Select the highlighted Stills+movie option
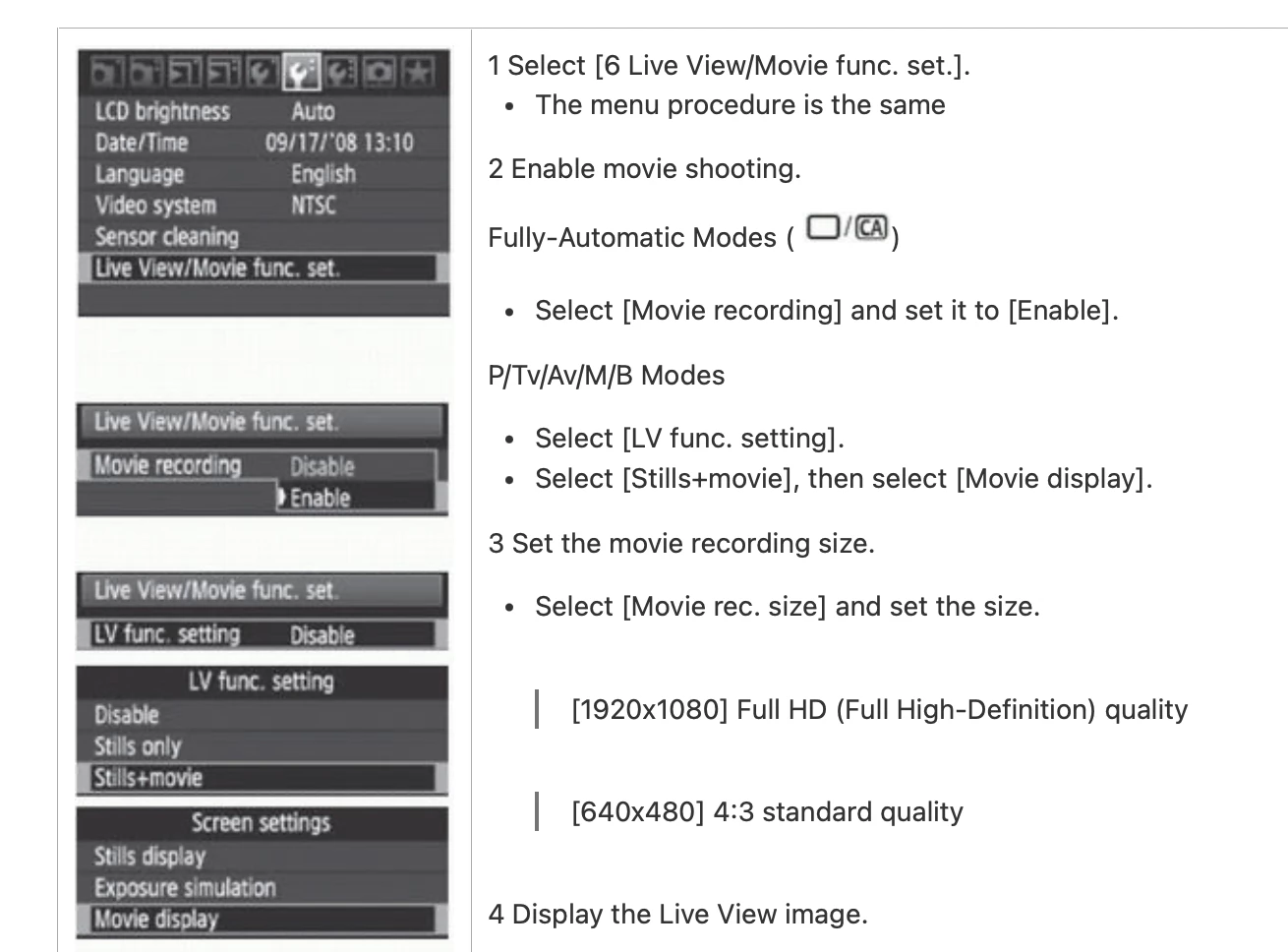 262,778
